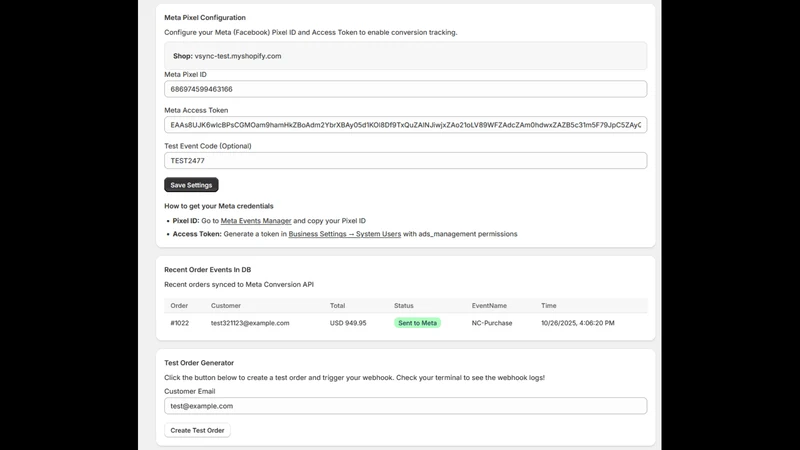
Task: Click the Sent to Meta status badge
Action: tap(417, 323)
